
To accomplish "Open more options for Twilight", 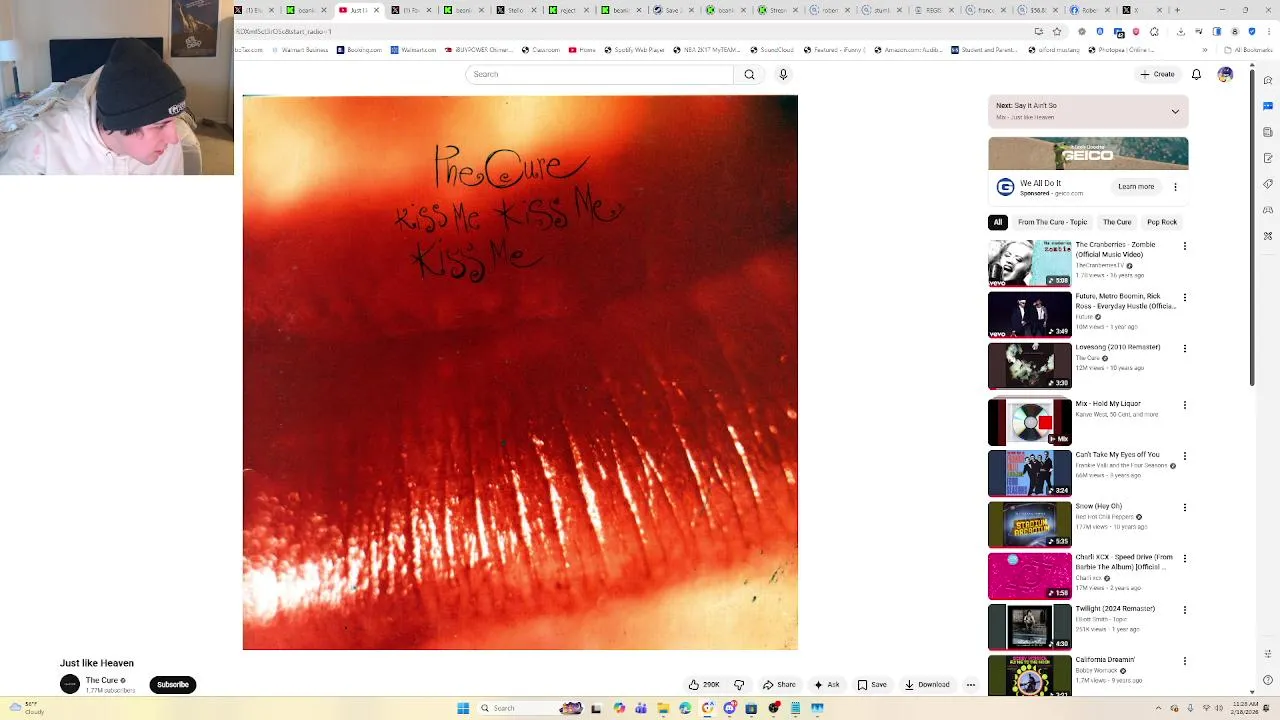I will coord(1185,610).
